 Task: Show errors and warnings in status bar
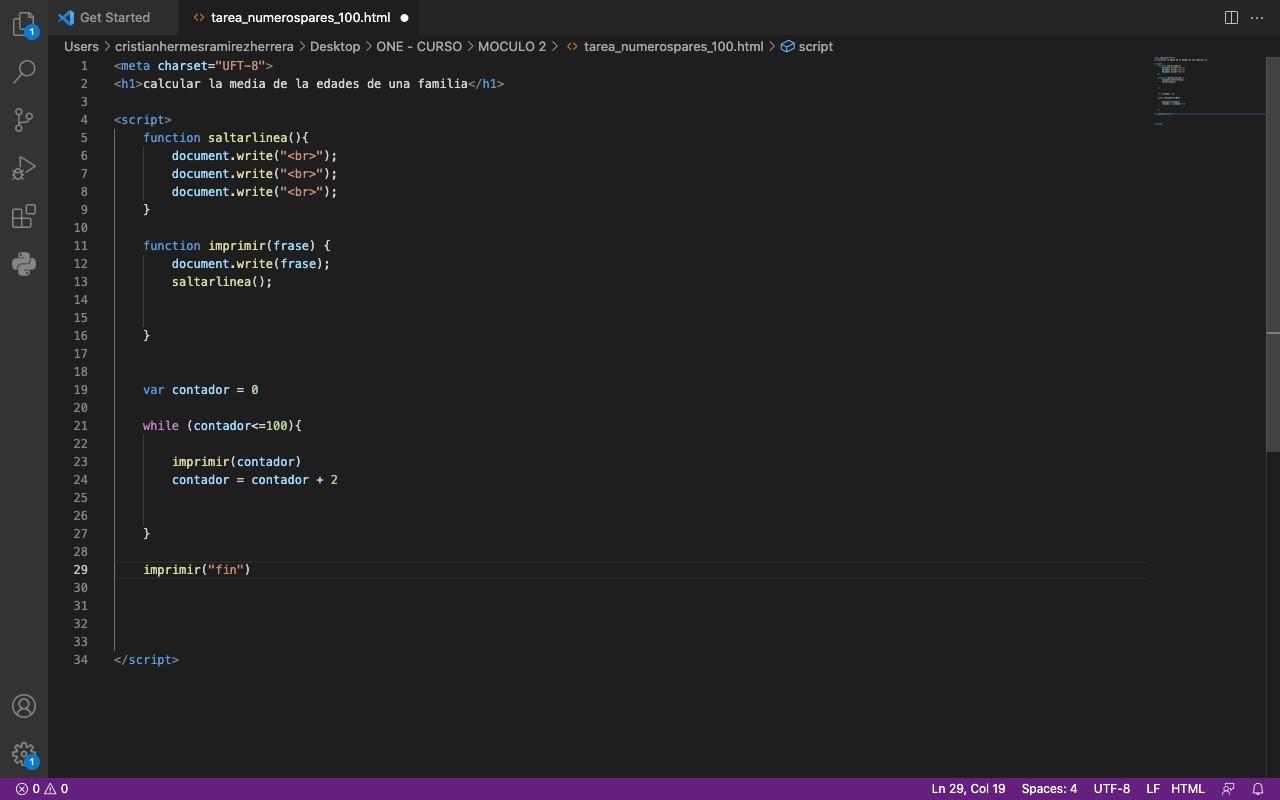point(42,789)
